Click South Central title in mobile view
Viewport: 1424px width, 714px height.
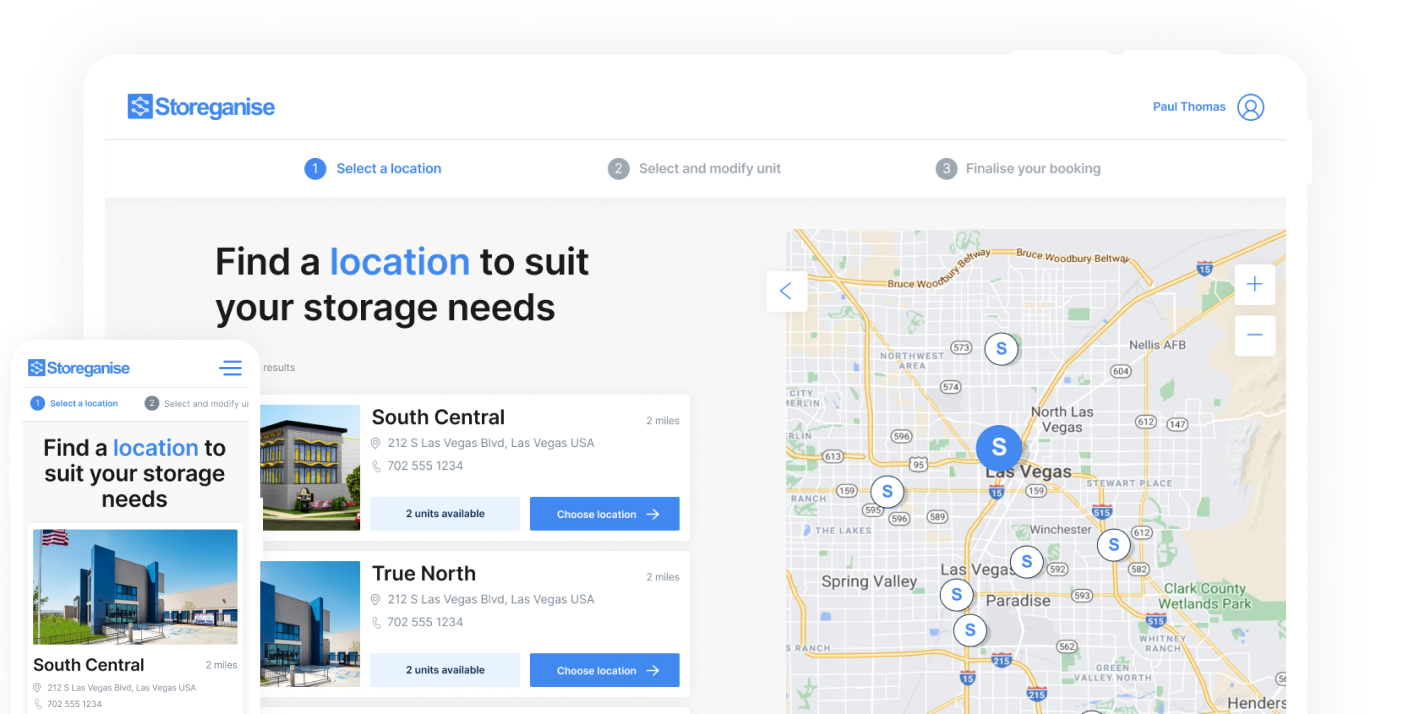89,665
